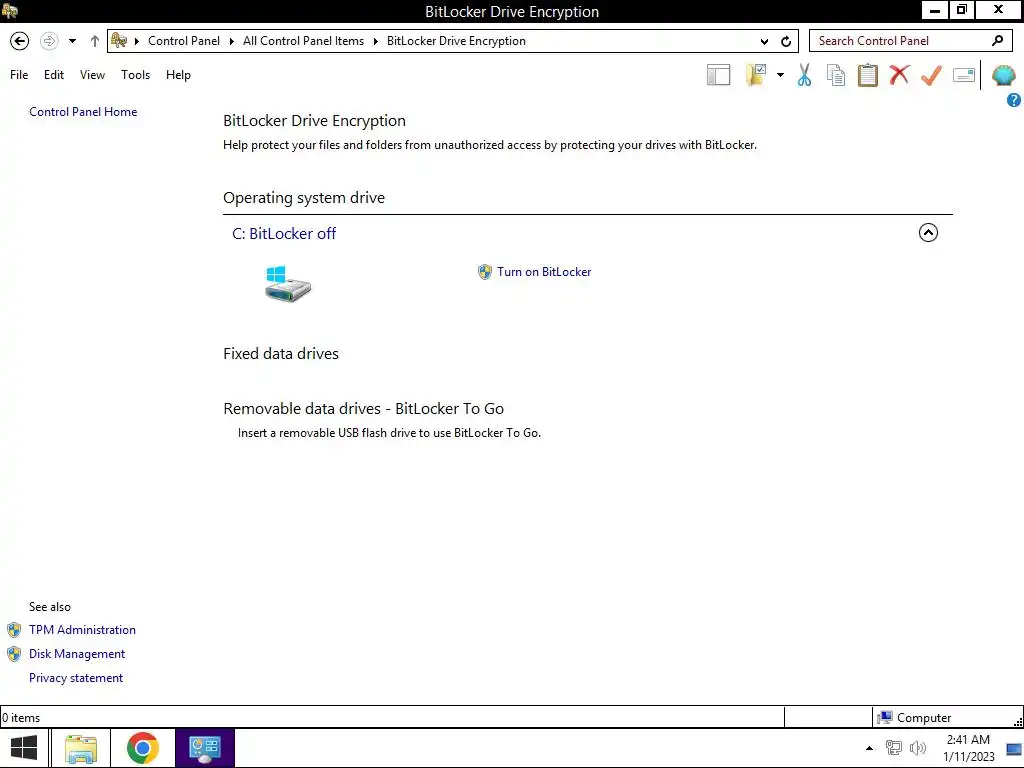Open the folder options toolbar icon
Image resolution: width=1024 pixels, height=768 pixels.
coord(756,75)
